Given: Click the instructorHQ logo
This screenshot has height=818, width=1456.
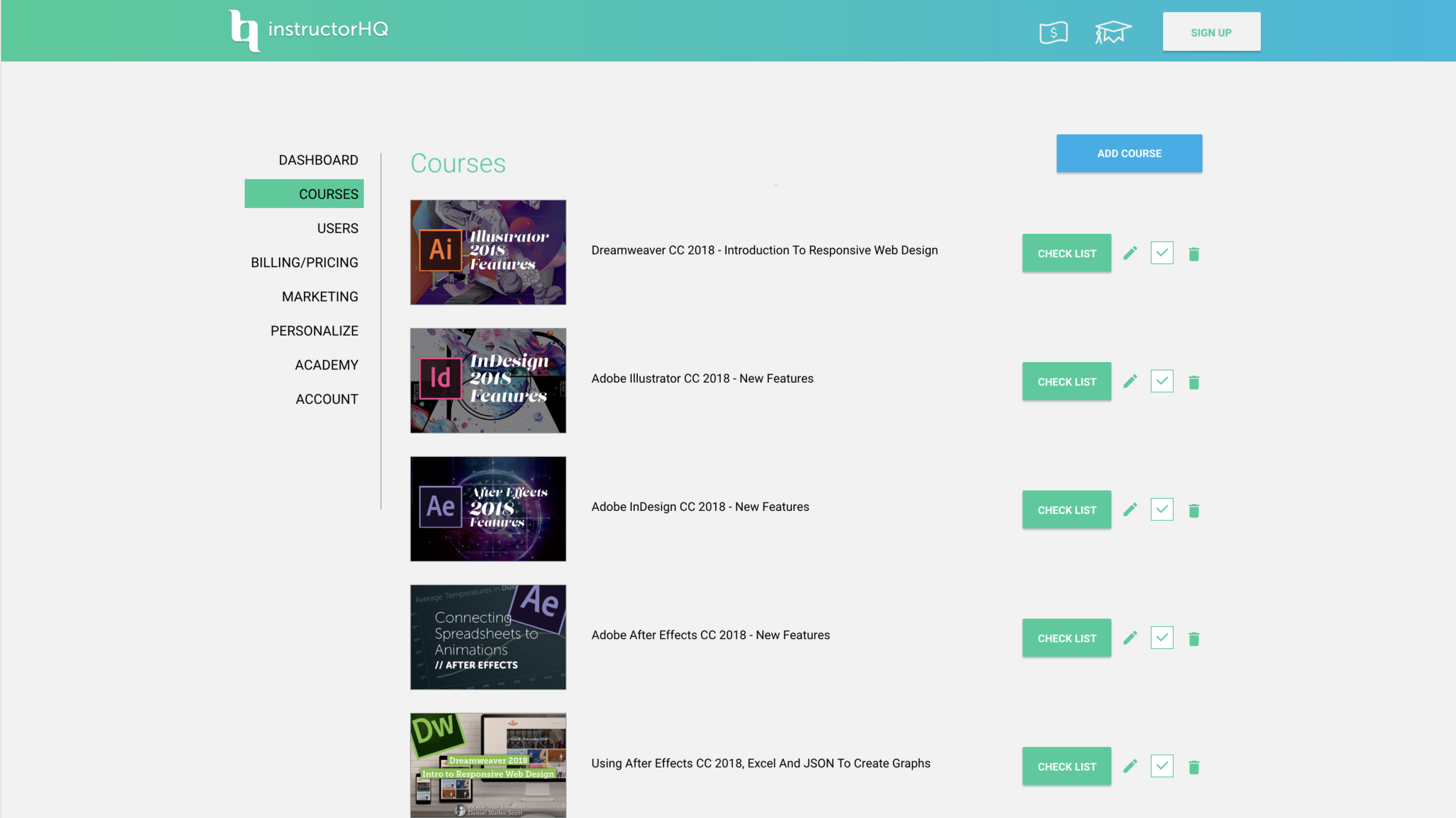Looking at the screenshot, I should pyautogui.click(x=308, y=29).
